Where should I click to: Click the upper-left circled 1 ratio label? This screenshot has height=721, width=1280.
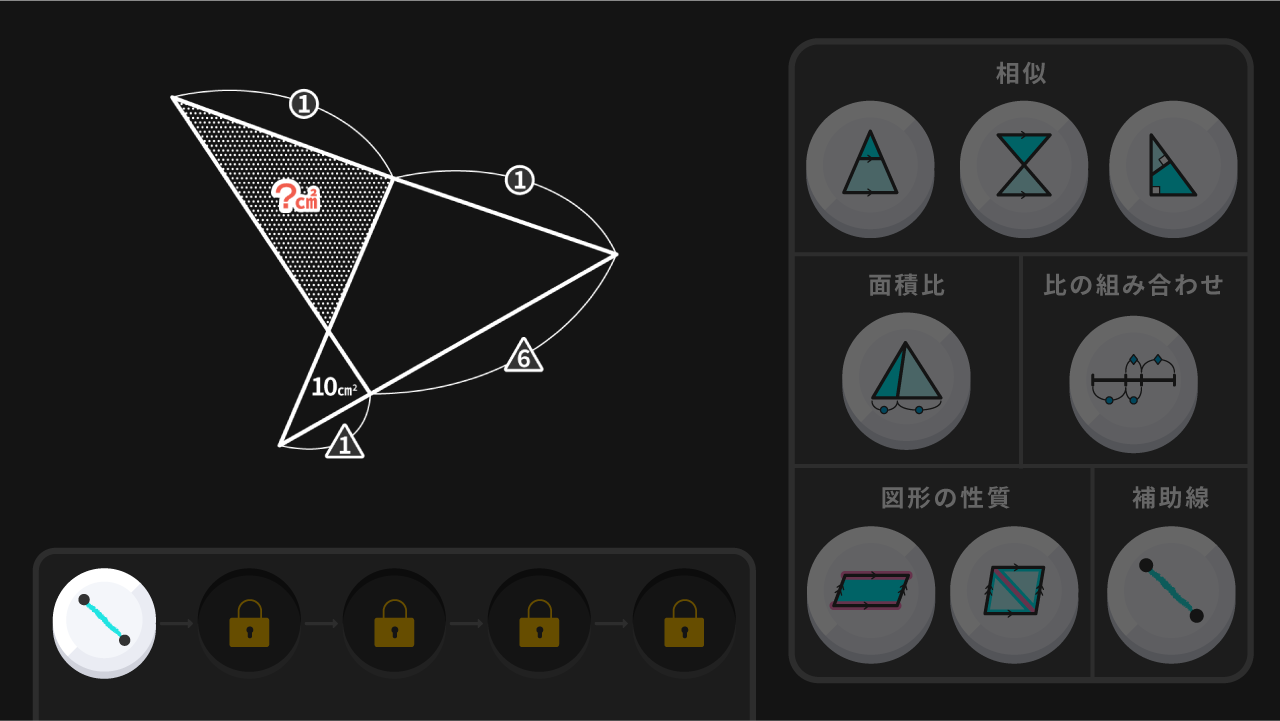tap(304, 103)
